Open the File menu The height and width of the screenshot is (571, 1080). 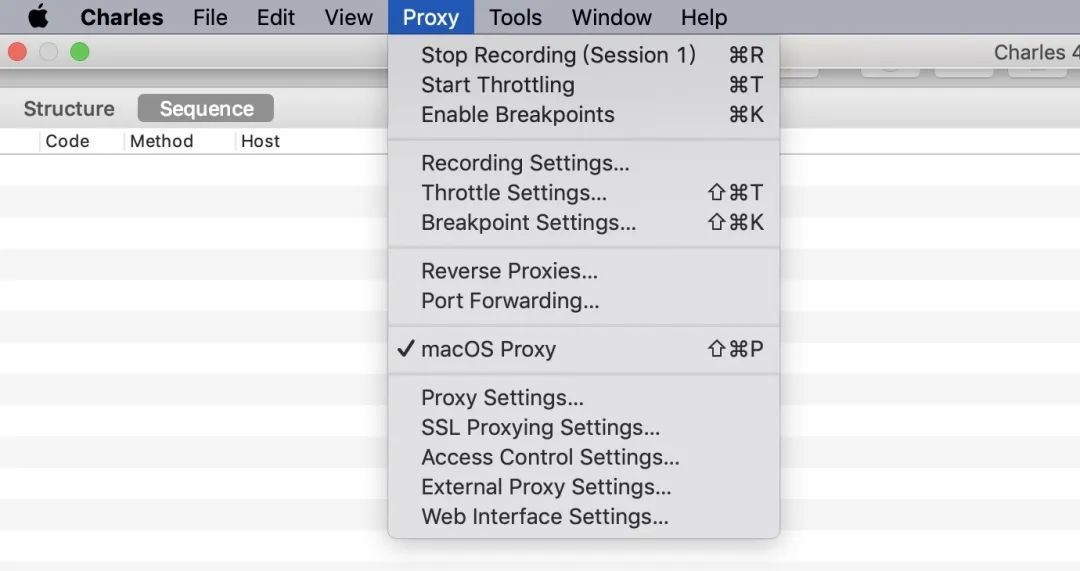coord(210,17)
